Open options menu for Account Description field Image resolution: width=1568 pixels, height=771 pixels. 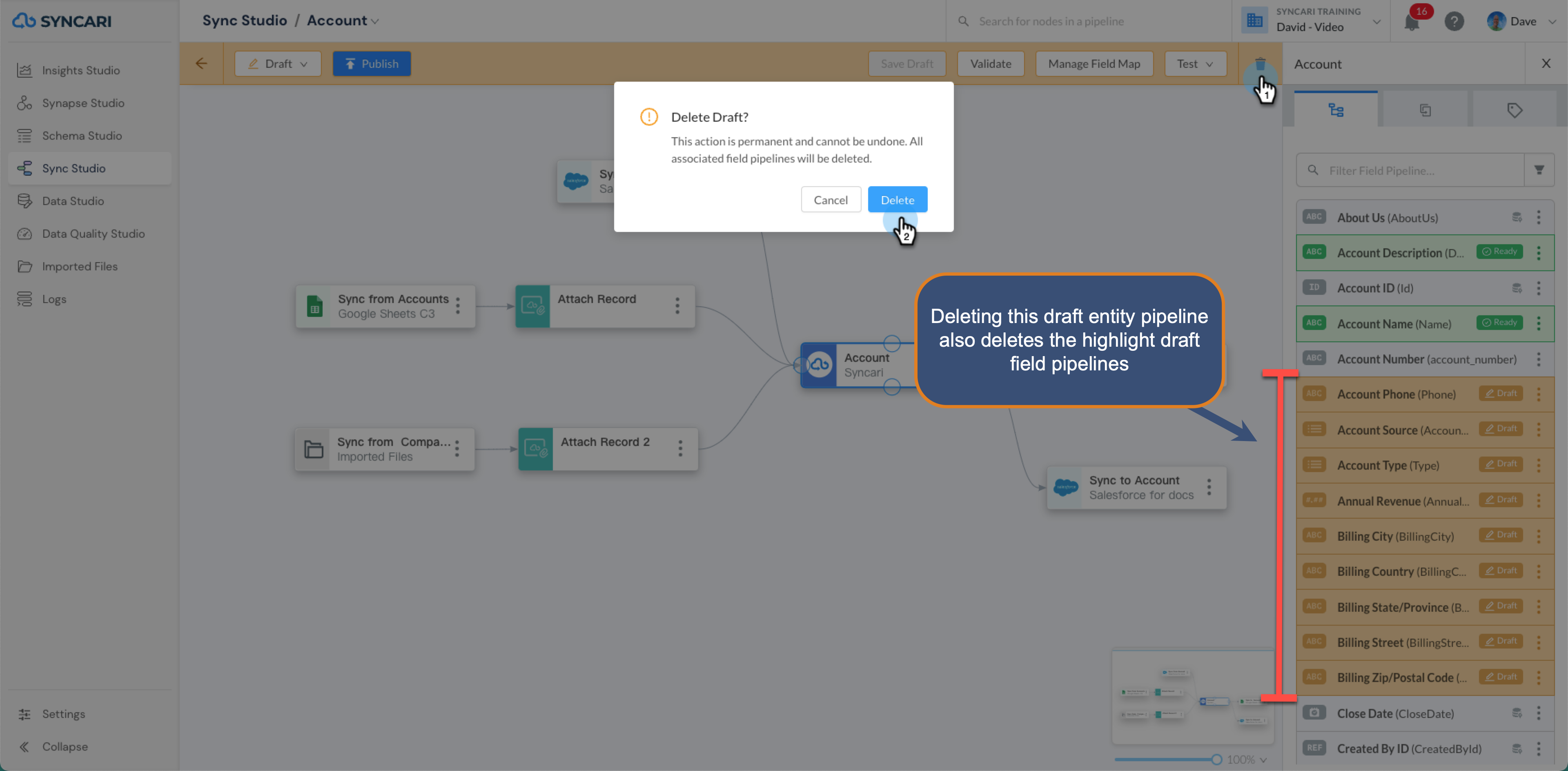pyautogui.click(x=1539, y=252)
